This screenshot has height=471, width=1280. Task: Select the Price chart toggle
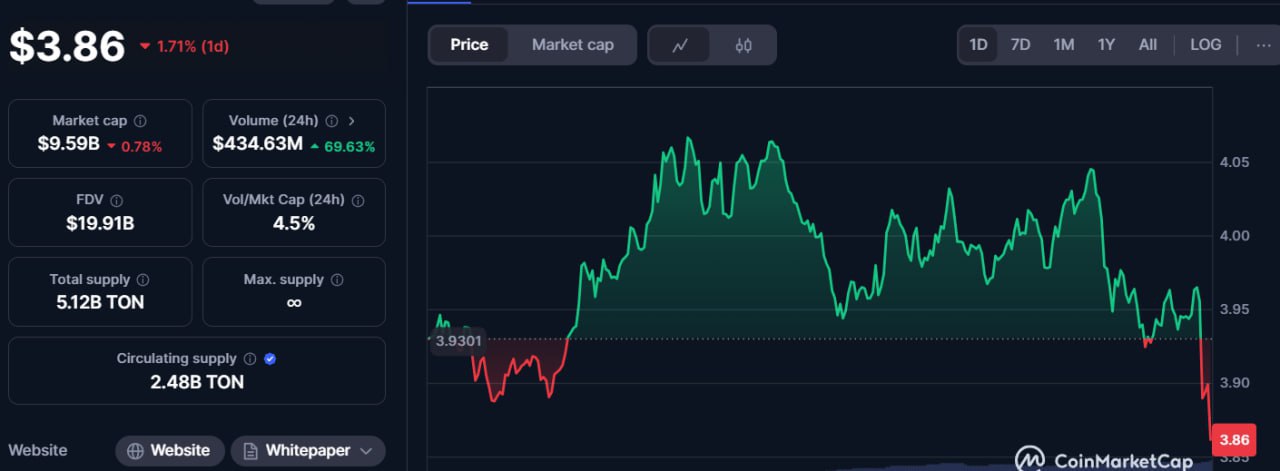[469, 45]
